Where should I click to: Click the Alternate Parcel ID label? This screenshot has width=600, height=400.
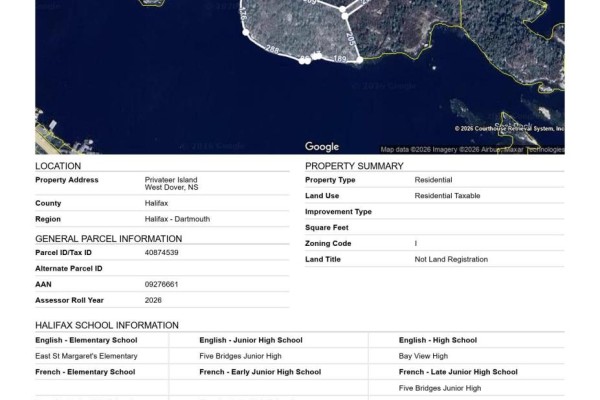click(x=68, y=269)
